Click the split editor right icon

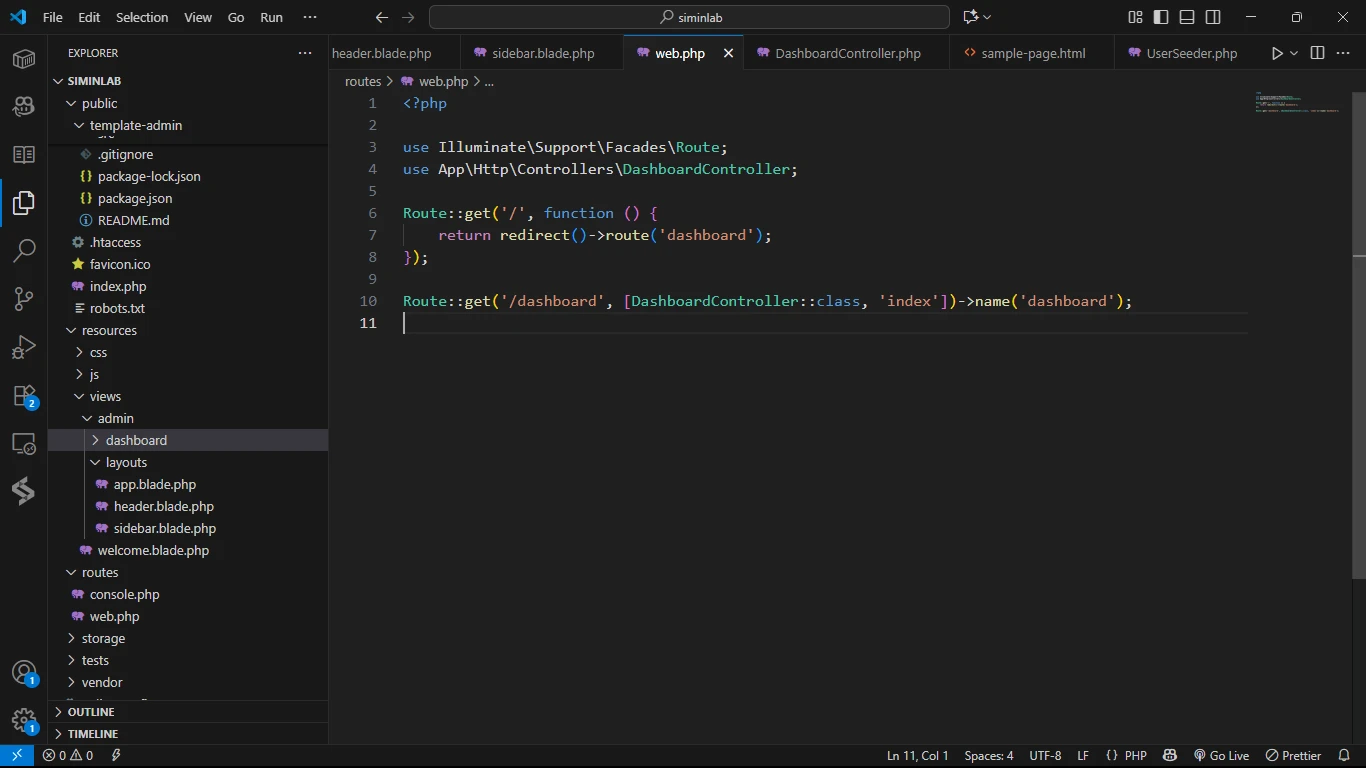tap(1317, 53)
